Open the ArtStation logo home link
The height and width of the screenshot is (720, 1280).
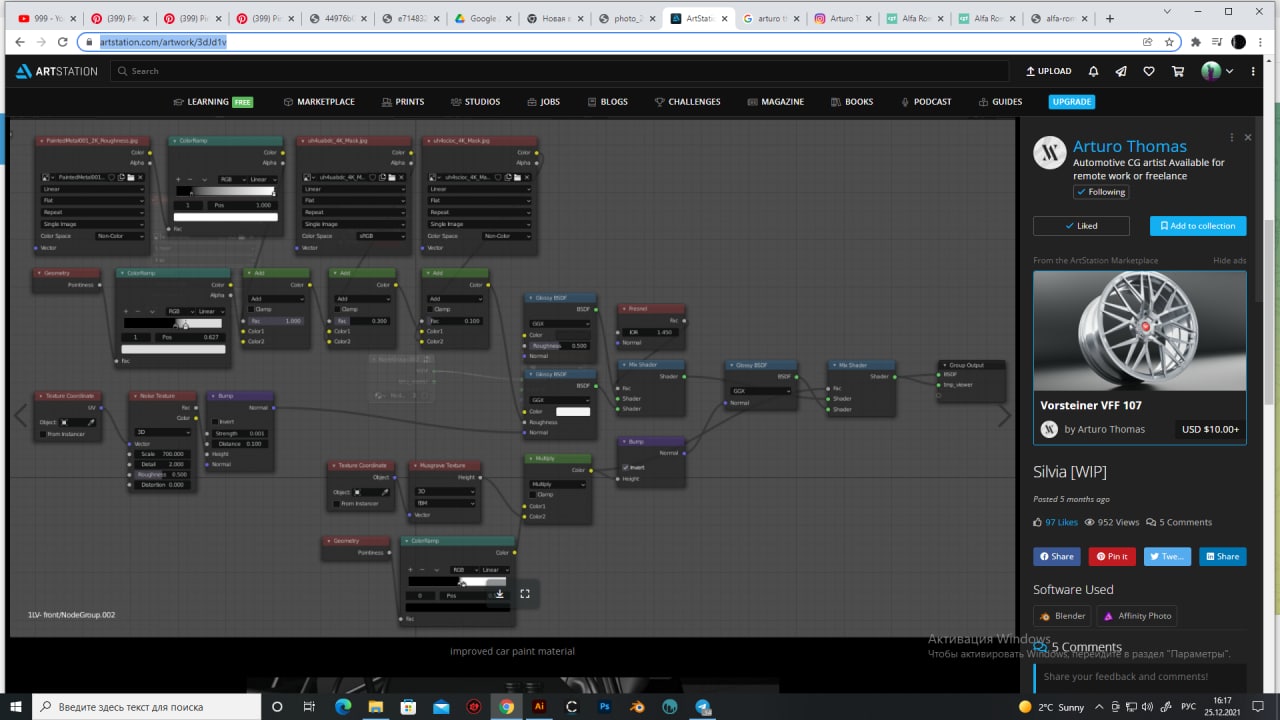[x=56, y=71]
